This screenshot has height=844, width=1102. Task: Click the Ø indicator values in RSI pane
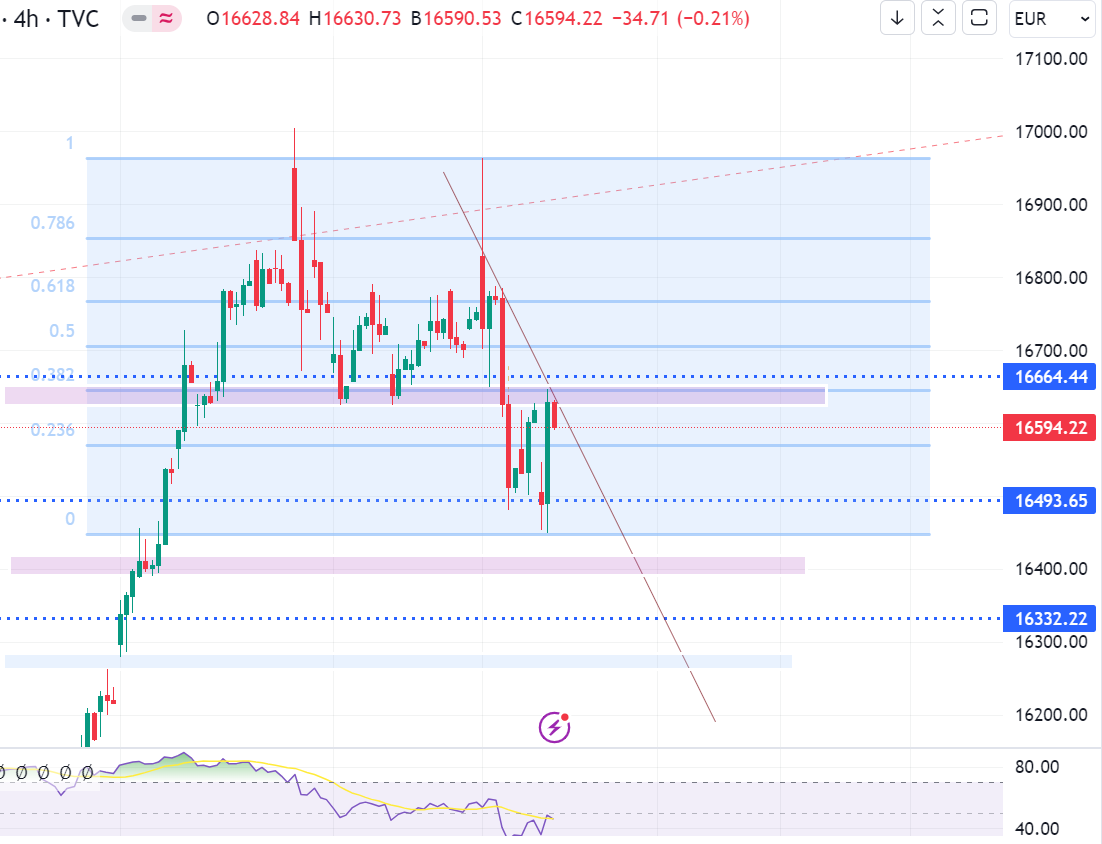pyautogui.click(x=46, y=773)
